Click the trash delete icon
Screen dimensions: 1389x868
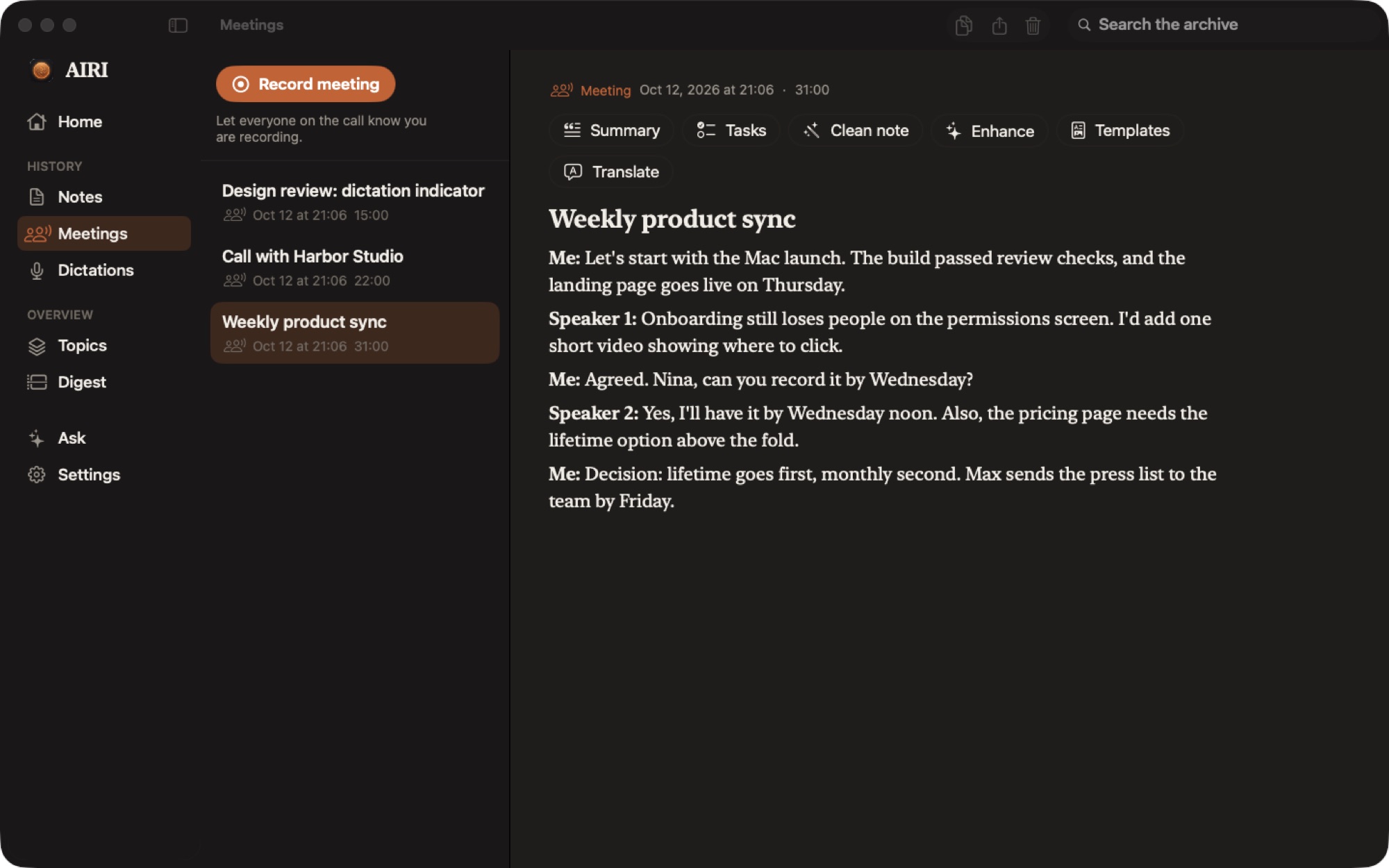coord(1033,25)
